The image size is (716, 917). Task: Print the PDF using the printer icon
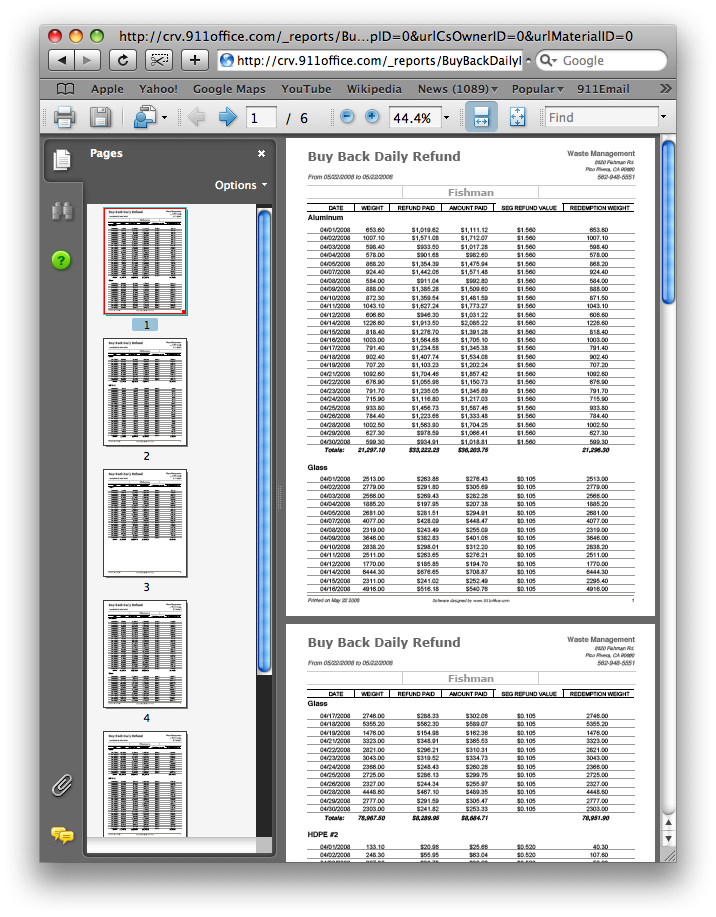(x=64, y=117)
